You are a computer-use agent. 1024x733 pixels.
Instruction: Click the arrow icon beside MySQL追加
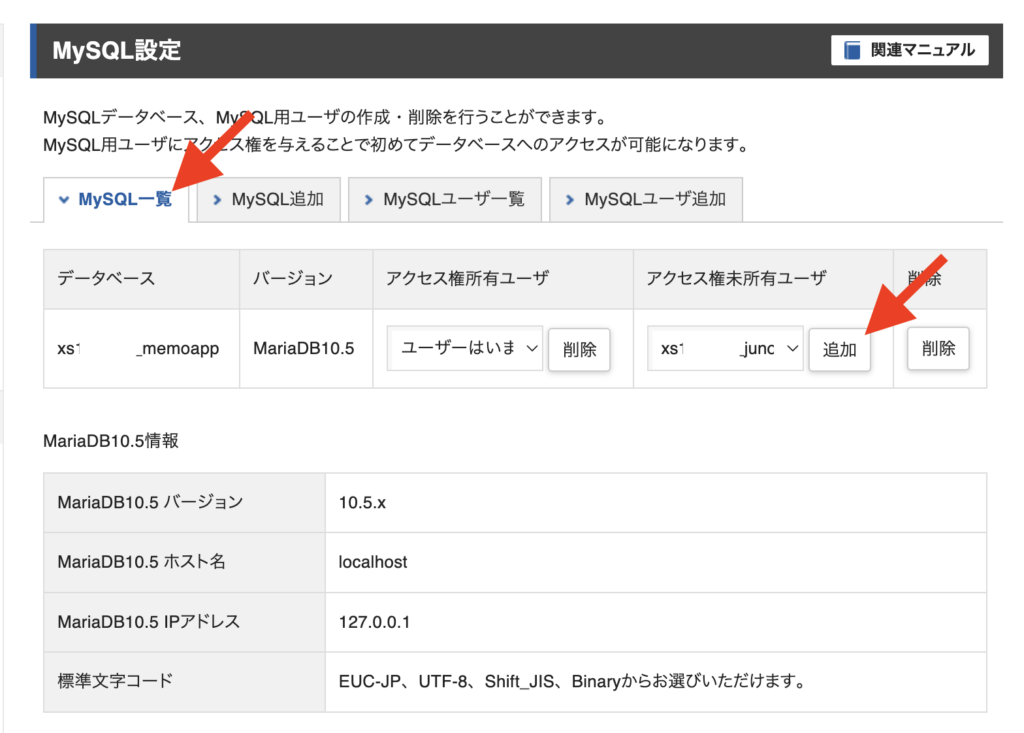click(x=217, y=199)
